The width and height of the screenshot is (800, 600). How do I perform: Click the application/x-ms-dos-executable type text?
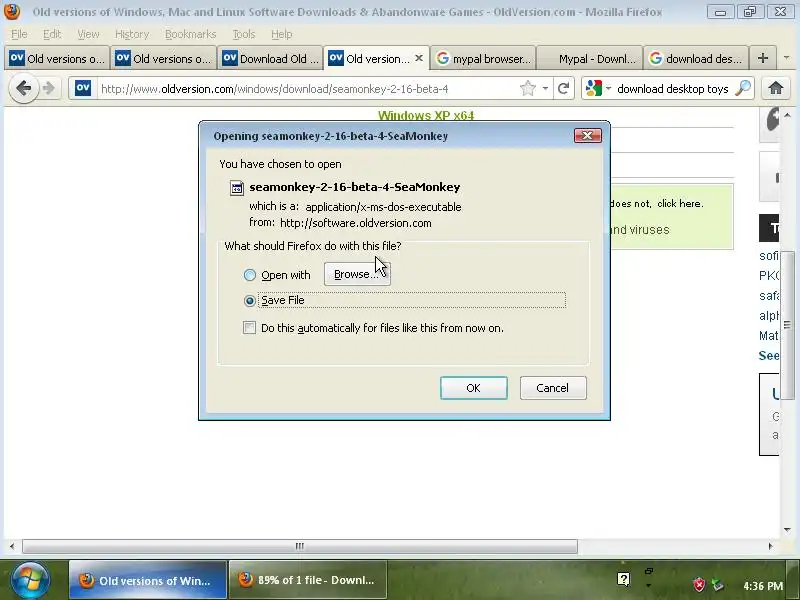click(x=383, y=207)
